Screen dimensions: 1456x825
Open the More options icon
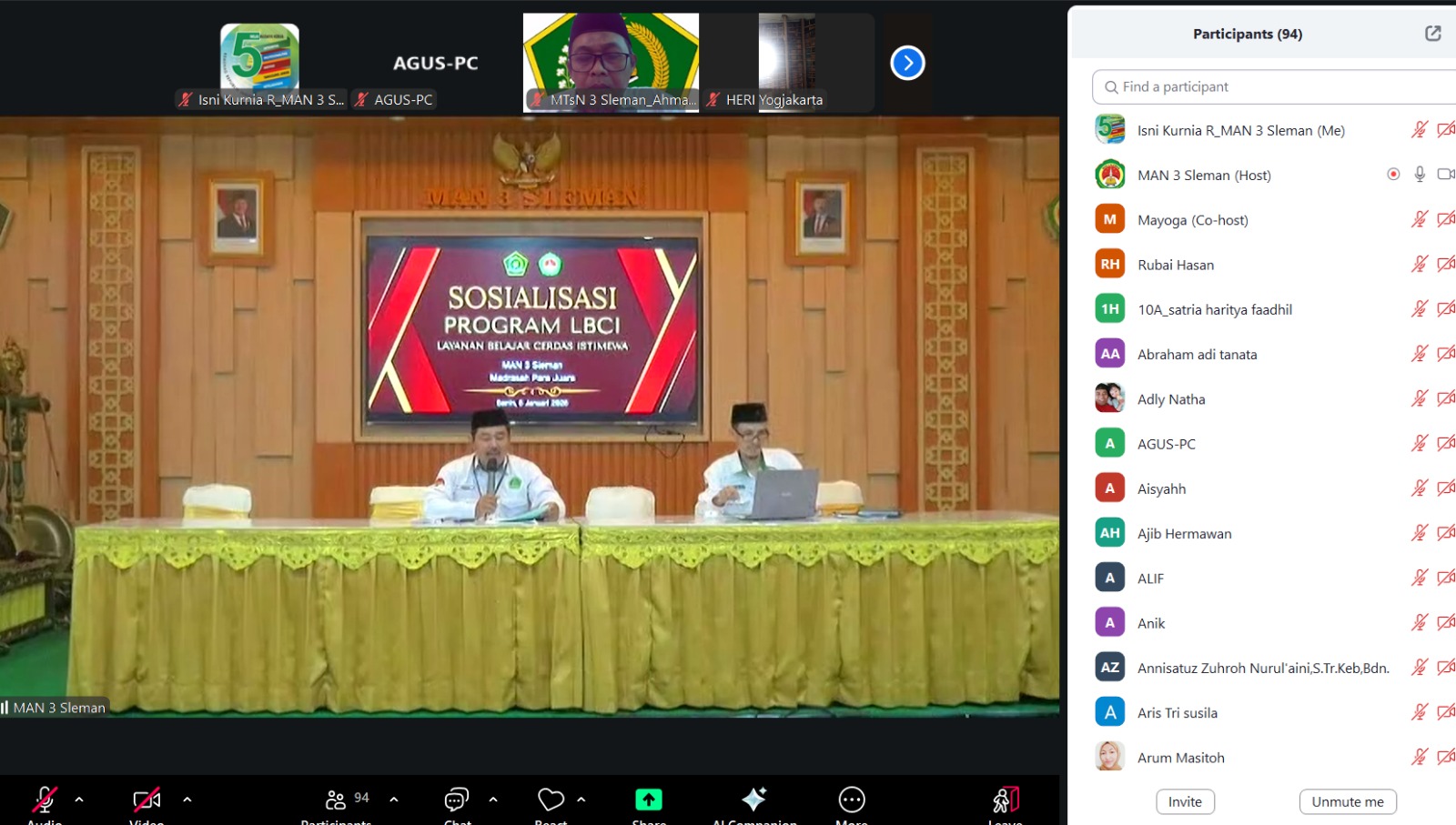852,800
